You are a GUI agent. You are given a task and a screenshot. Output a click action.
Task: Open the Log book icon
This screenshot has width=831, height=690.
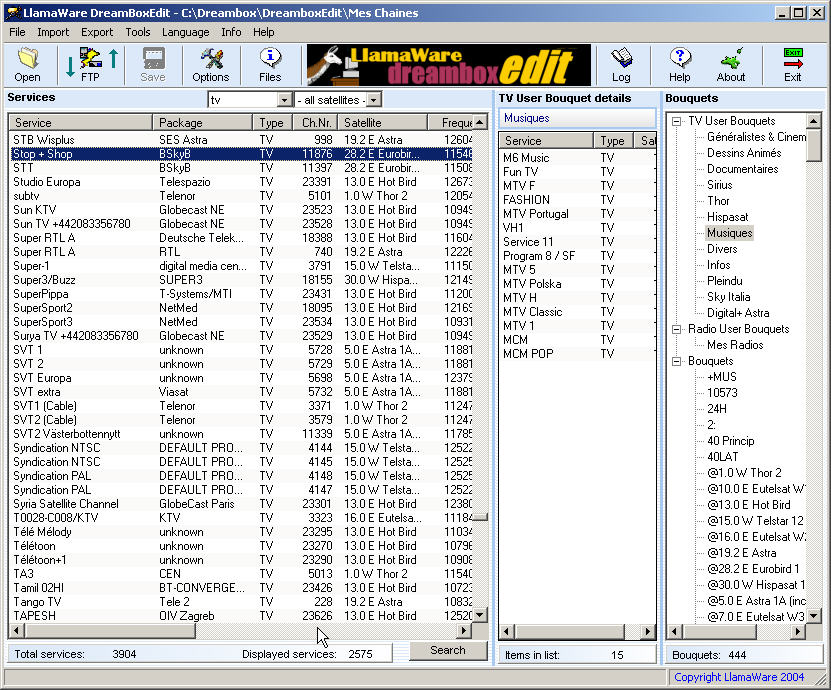pos(621,65)
